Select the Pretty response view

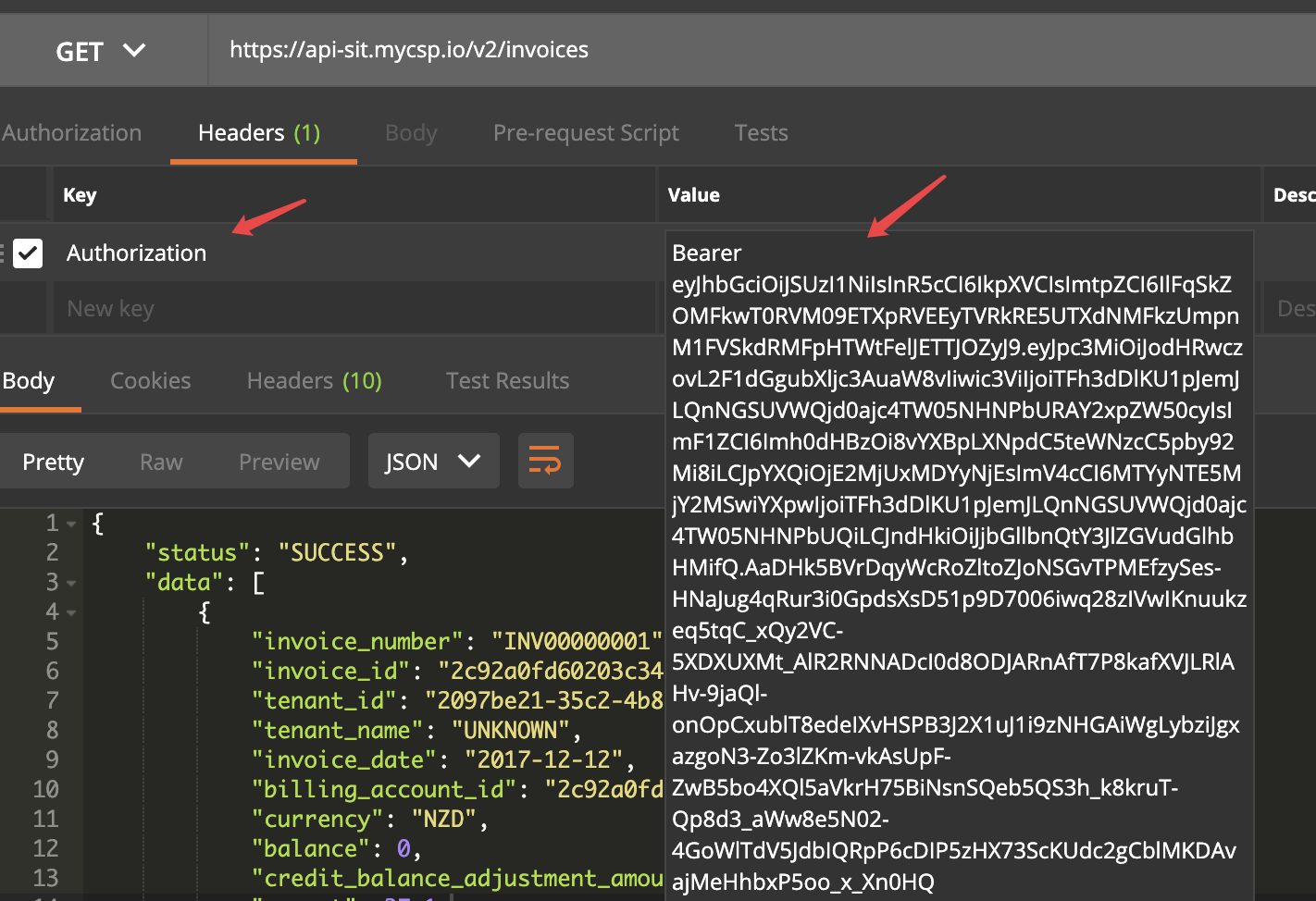click(53, 461)
